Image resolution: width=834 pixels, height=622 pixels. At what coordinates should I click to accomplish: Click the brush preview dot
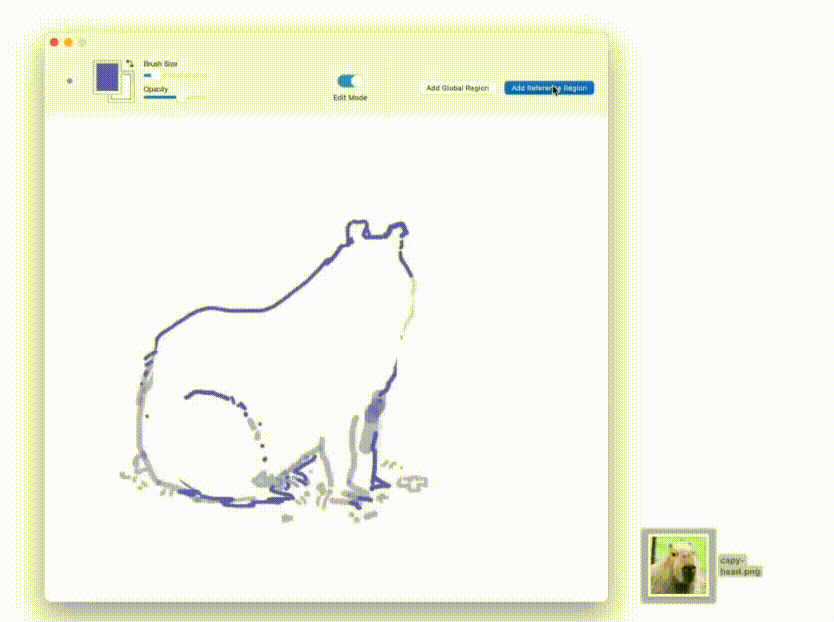click(x=70, y=81)
